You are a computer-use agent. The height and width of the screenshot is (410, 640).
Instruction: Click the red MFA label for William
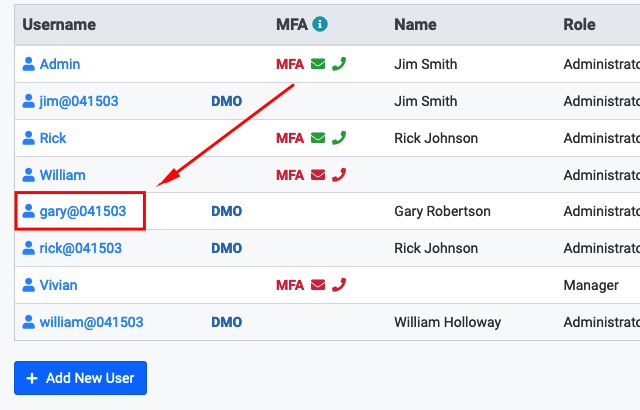290,175
